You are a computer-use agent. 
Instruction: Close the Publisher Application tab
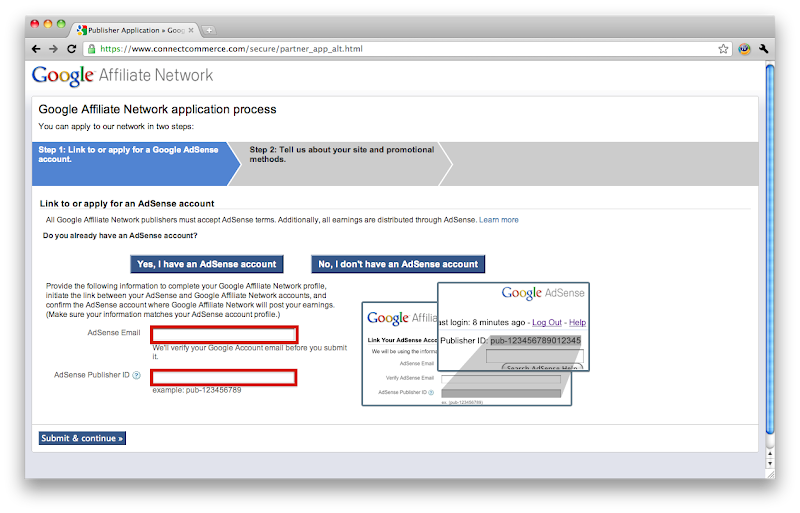[191, 30]
